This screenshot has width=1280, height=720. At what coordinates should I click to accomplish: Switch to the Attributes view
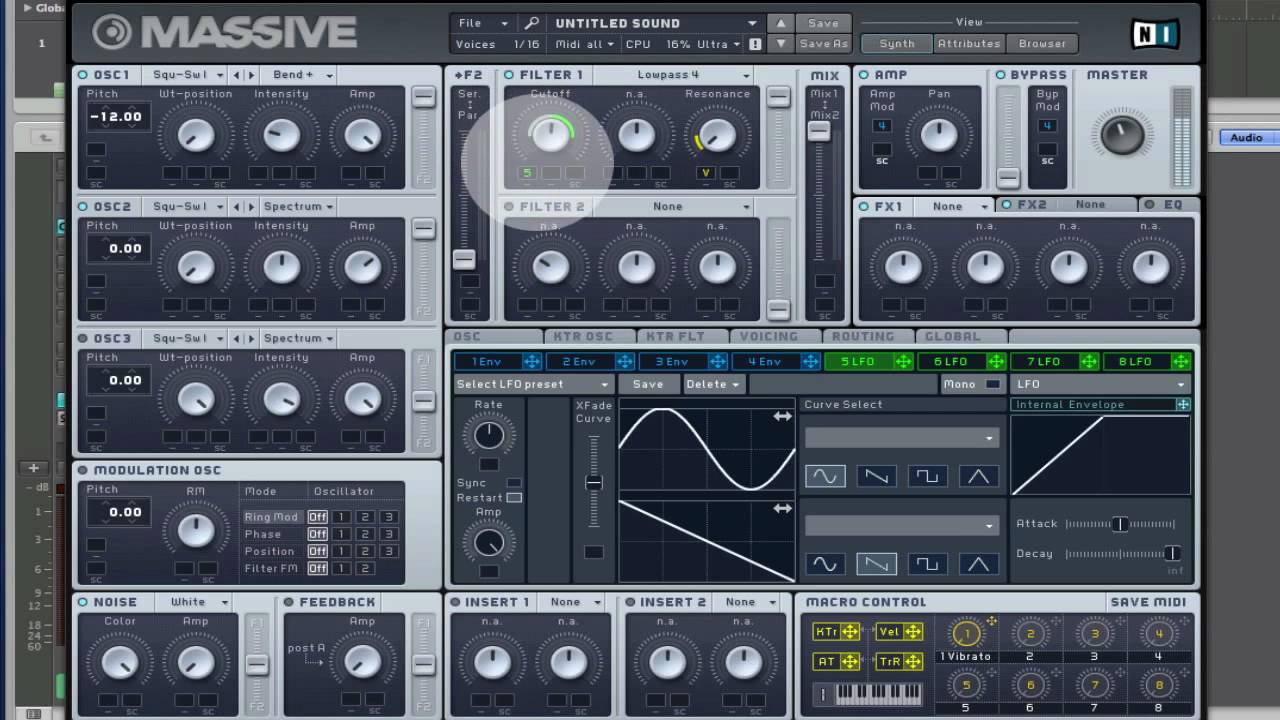click(x=969, y=44)
